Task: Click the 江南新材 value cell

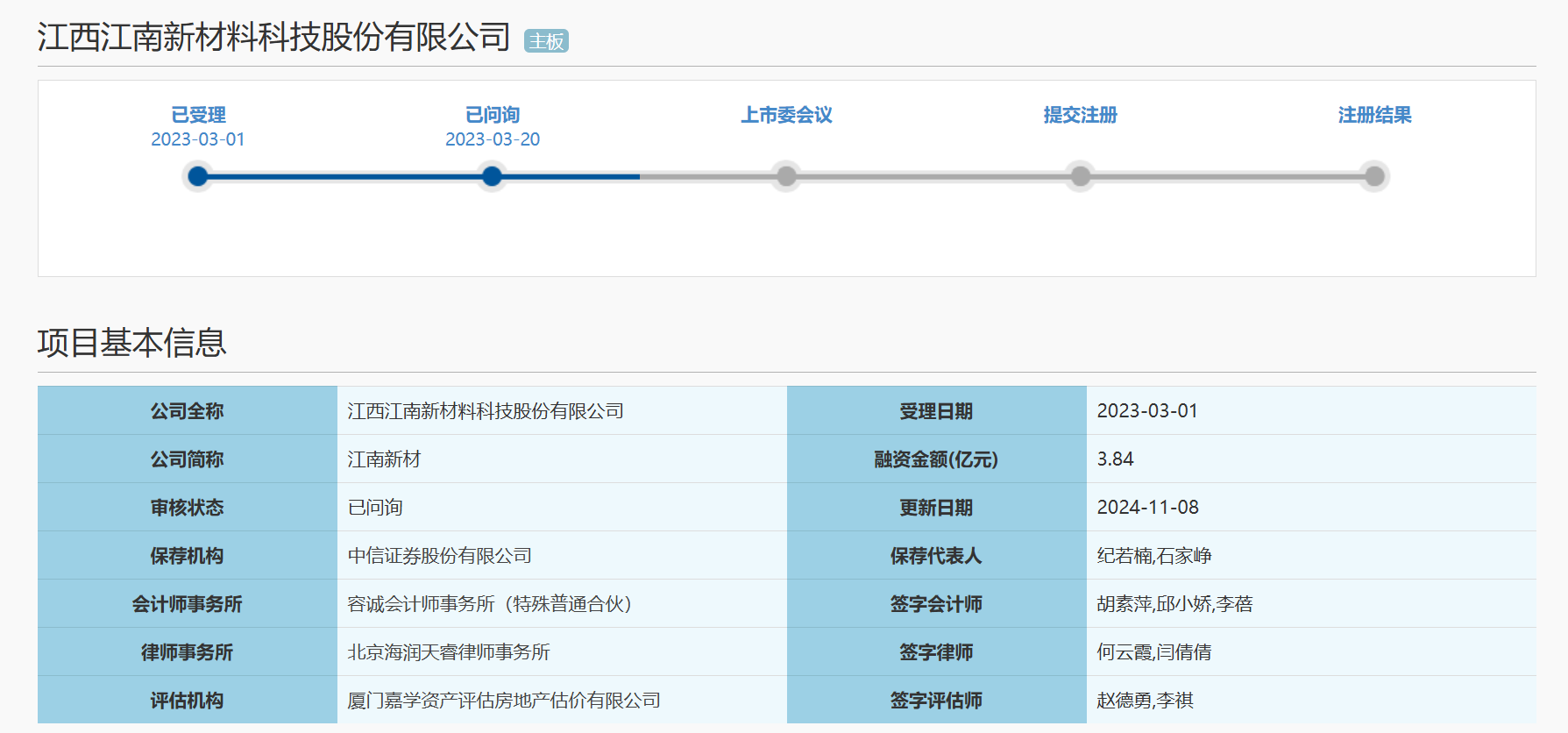Action: (x=384, y=459)
